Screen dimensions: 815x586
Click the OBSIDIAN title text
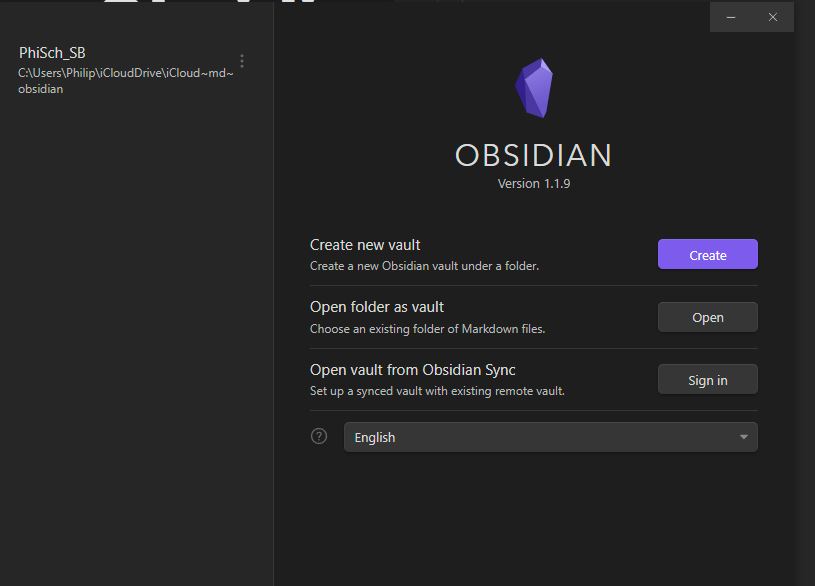[x=534, y=155]
